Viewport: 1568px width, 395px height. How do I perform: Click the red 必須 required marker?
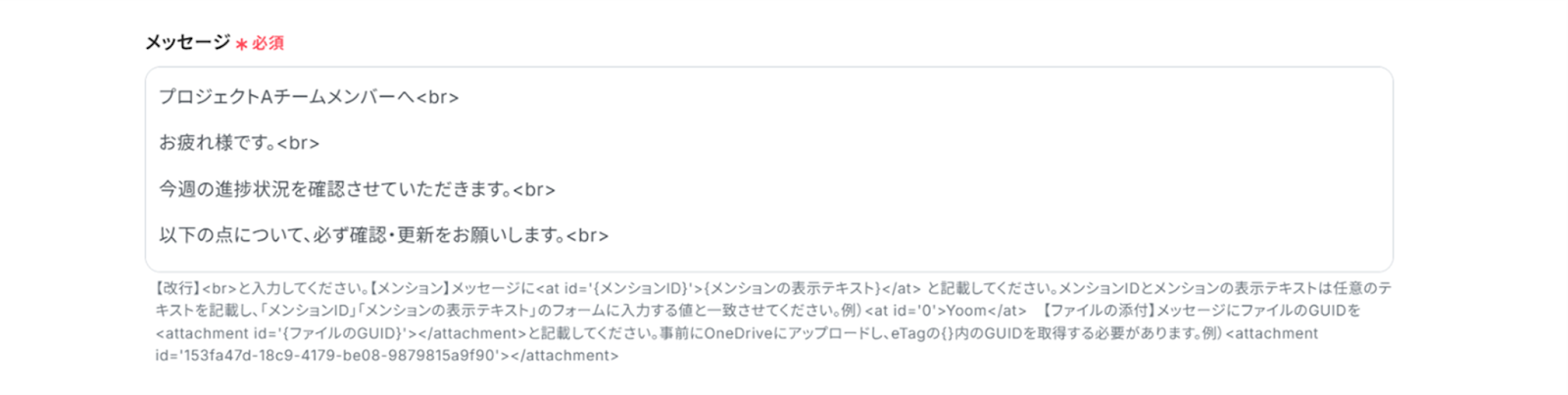point(268,43)
